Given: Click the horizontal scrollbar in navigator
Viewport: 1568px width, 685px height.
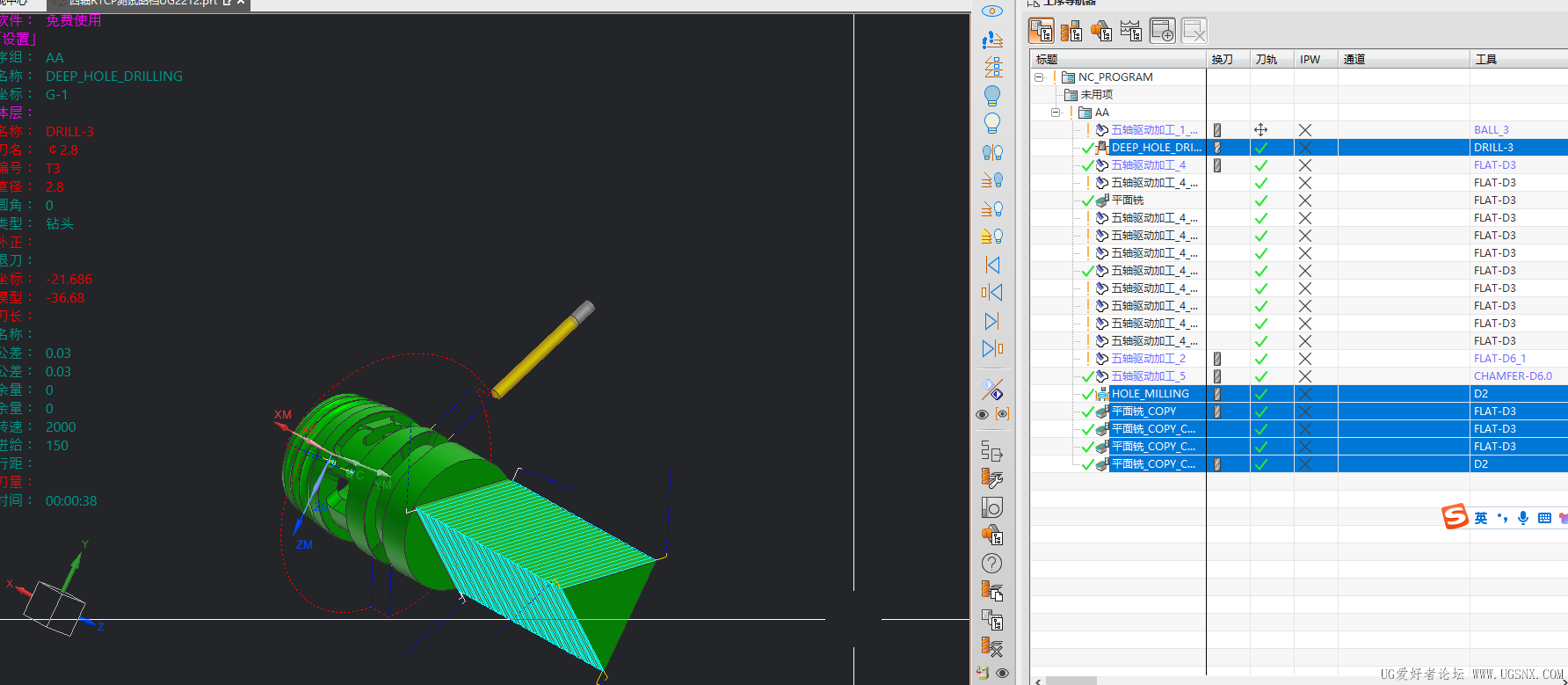Looking at the screenshot, I should click(x=1071, y=681).
